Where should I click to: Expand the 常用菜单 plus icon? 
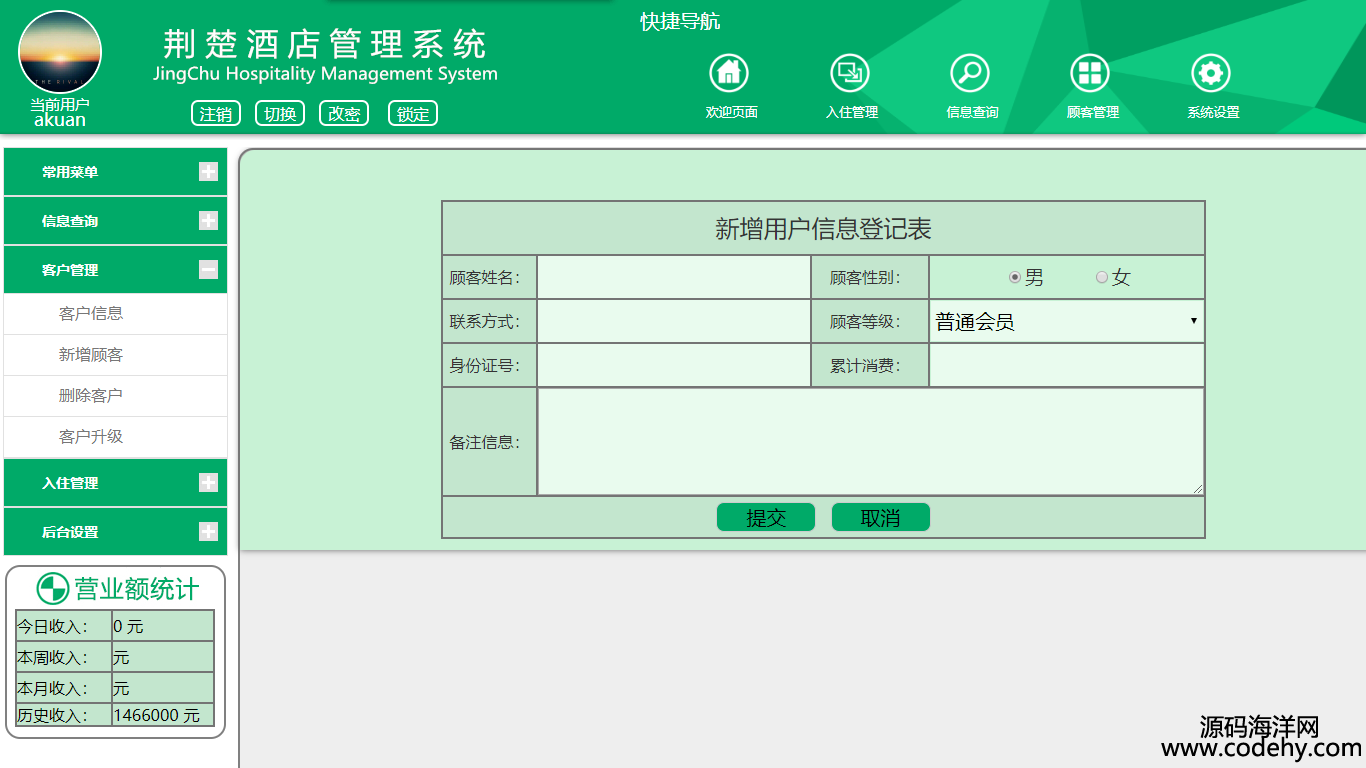(x=208, y=172)
